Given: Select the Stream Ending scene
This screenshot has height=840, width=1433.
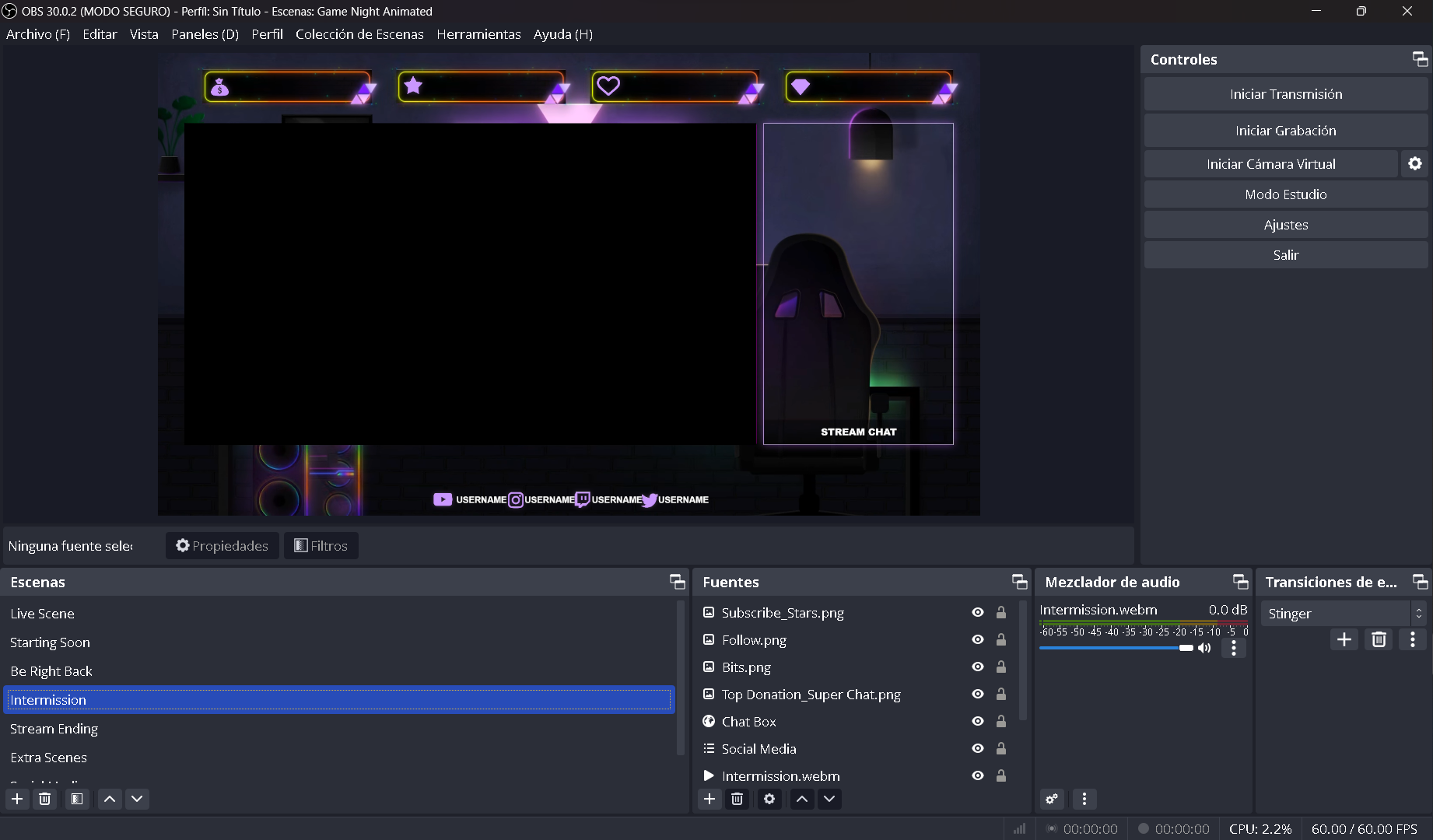Looking at the screenshot, I should coord(339,729).
